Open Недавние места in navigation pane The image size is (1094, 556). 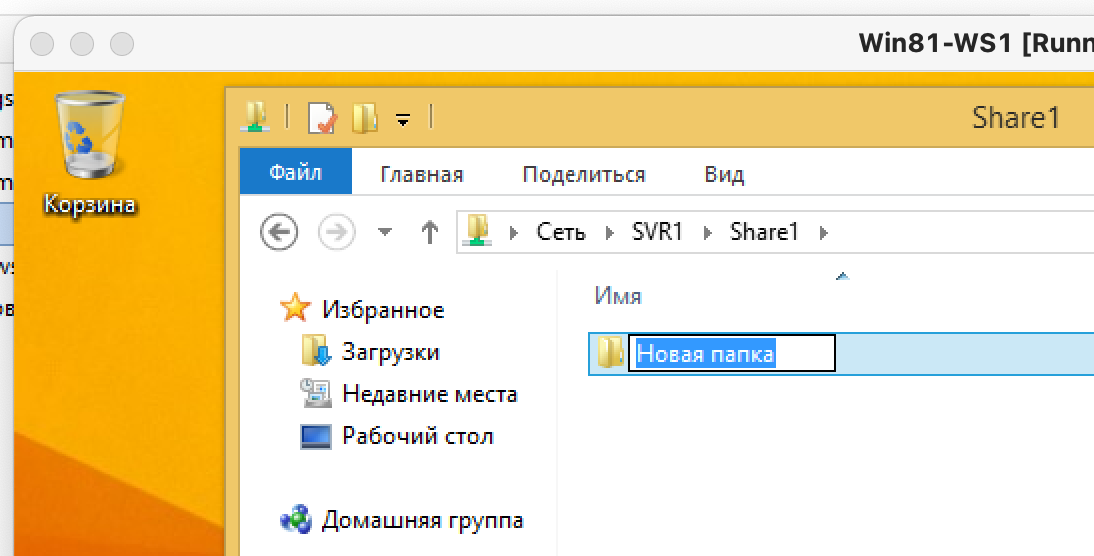point(430,394)
